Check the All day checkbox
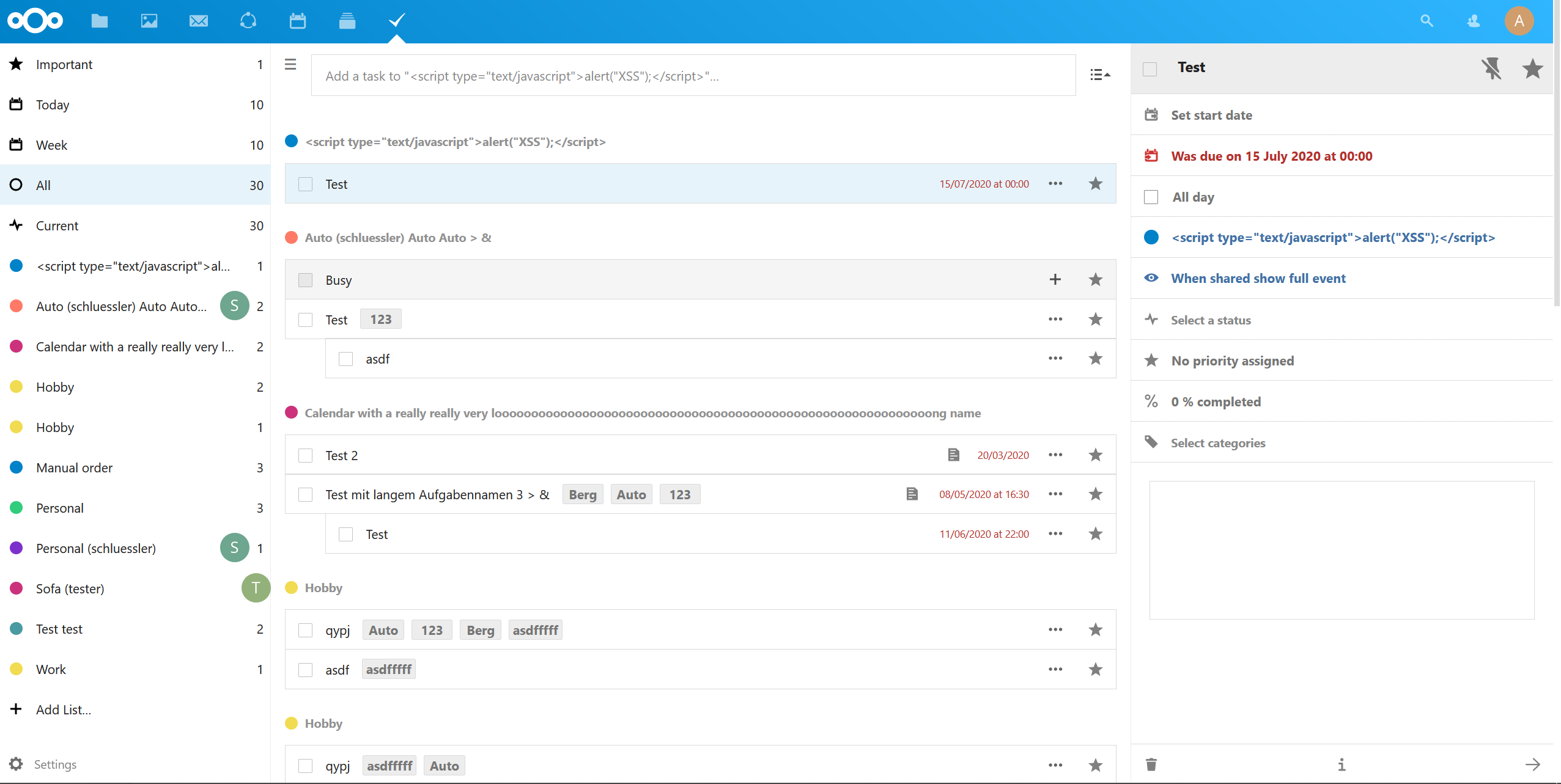Viewport: 1561px width, 784px height. pyautogui.click(x=1151, y=197)
